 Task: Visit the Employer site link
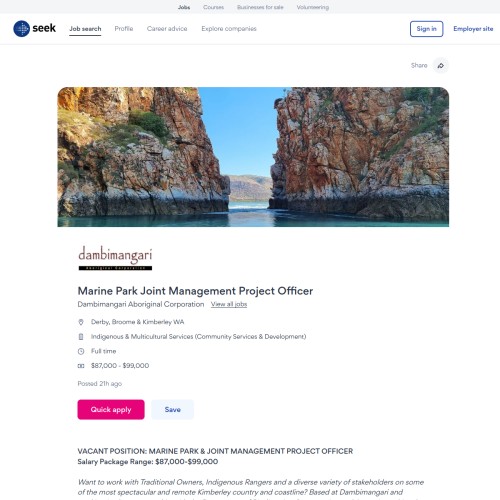click(473, 29)
